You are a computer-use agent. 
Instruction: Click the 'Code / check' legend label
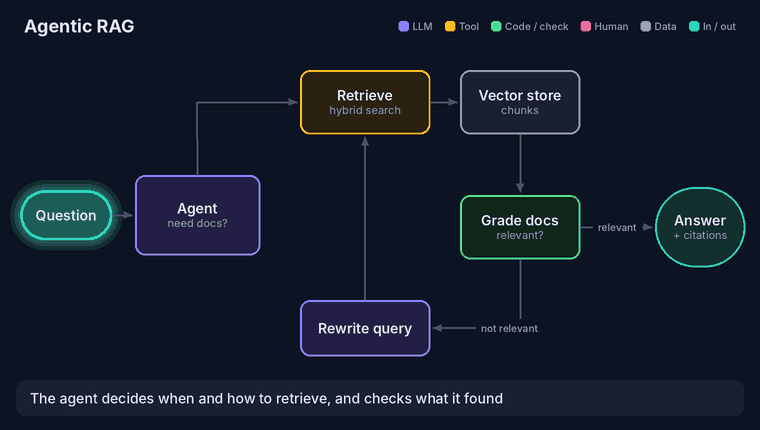click(x=537, y=26)
